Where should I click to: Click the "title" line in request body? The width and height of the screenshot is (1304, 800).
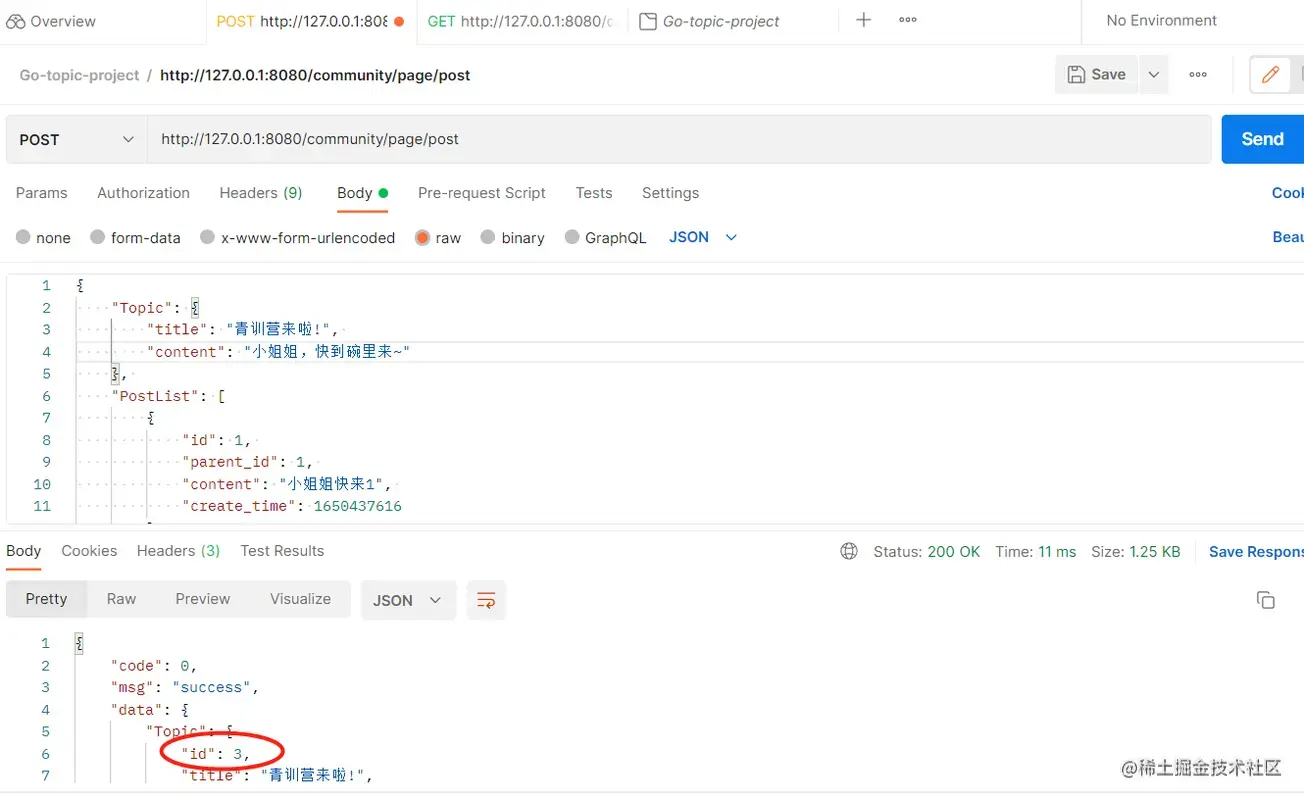click(x=243, y=330)
